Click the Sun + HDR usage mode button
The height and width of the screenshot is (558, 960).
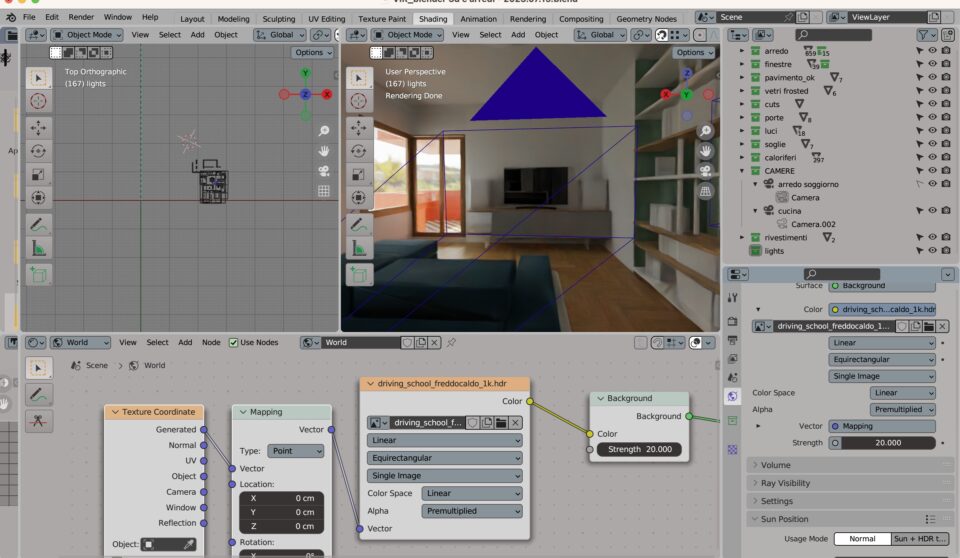coord(919,538)
